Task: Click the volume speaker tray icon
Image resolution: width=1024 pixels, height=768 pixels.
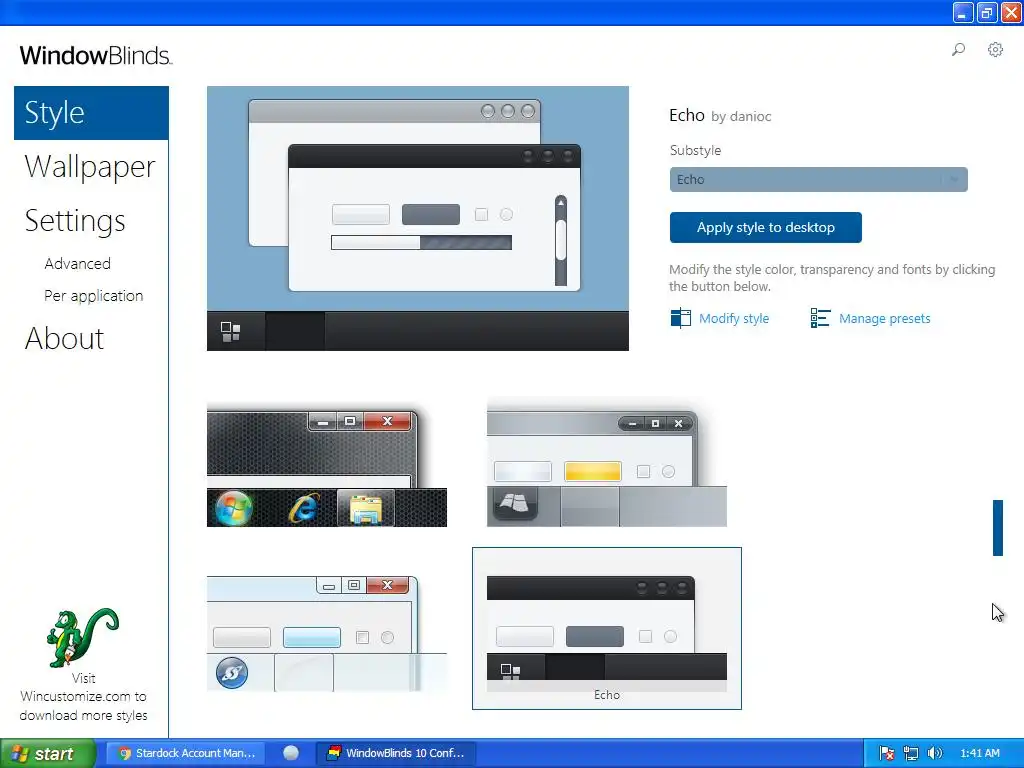Action: pos(935,754)
